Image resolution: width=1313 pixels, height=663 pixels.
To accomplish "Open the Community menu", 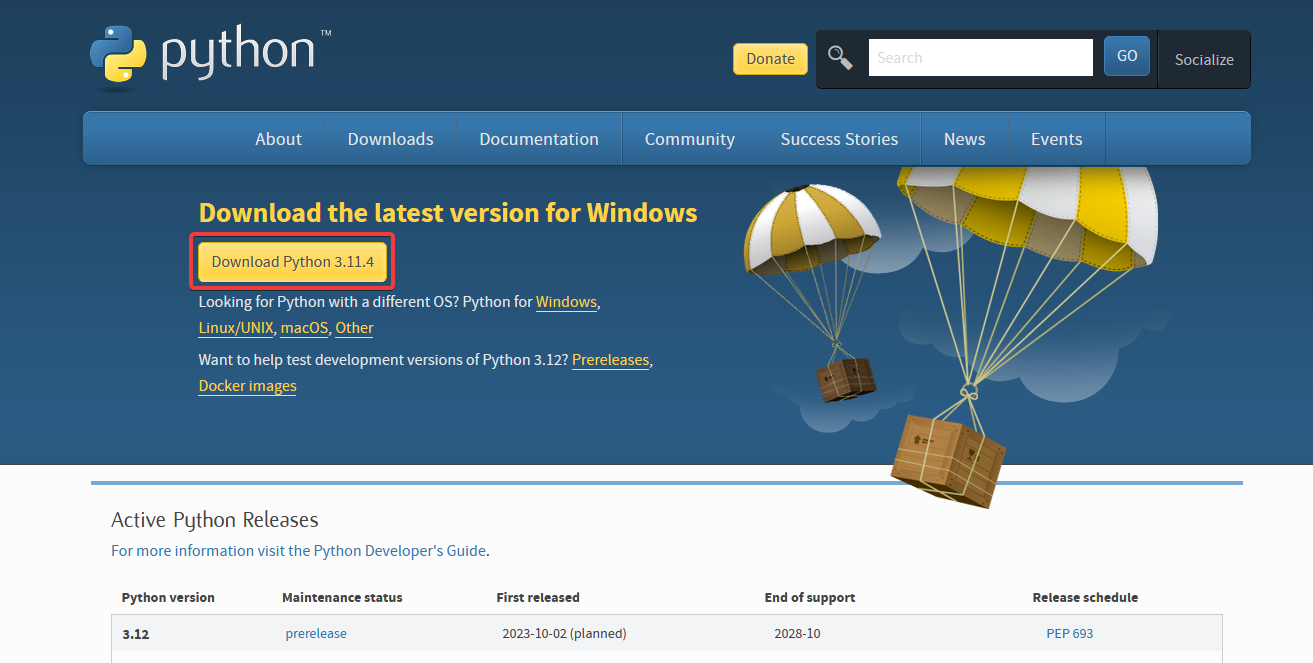I will tap(689, 138).
